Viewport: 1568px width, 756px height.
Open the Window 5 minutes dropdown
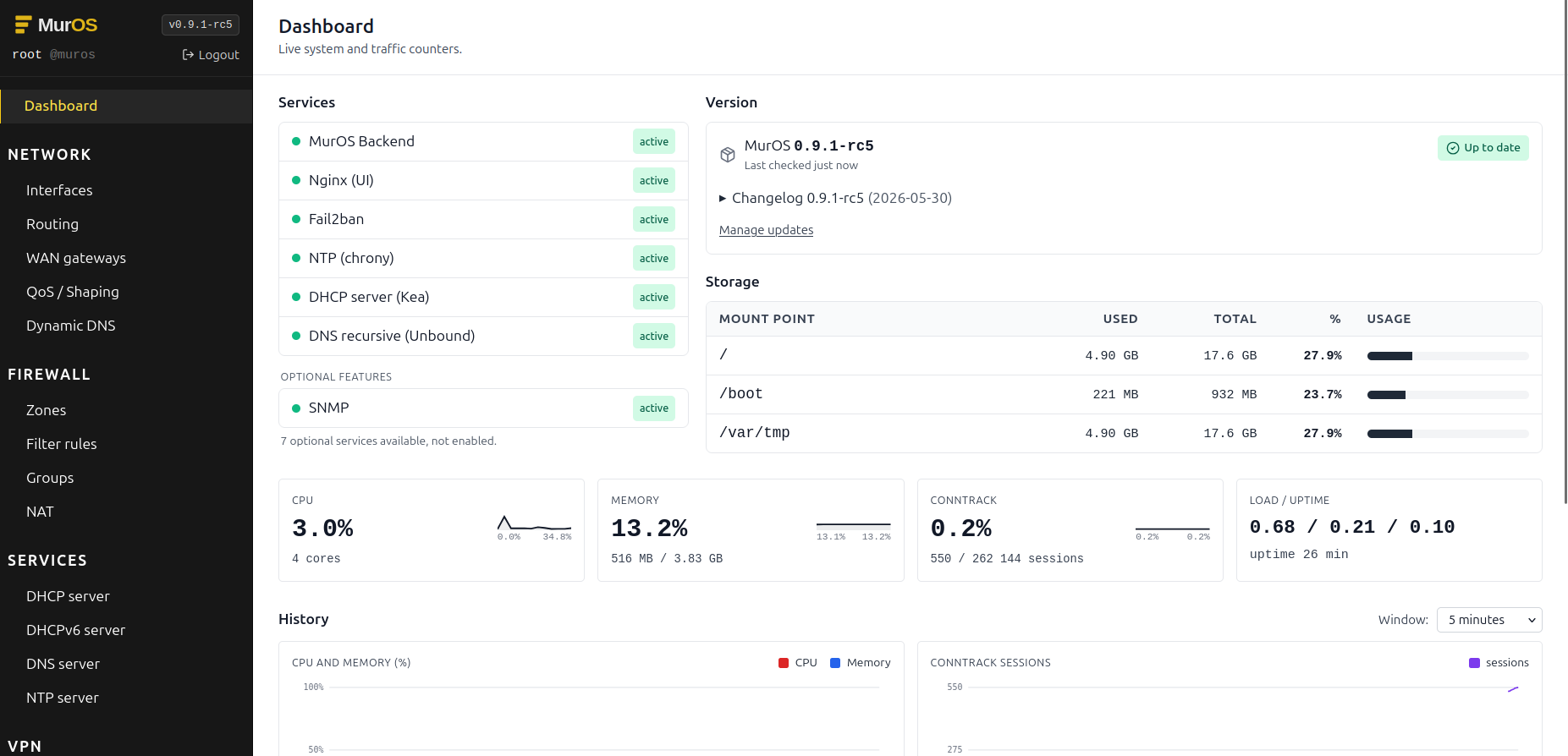[1488, 620]
